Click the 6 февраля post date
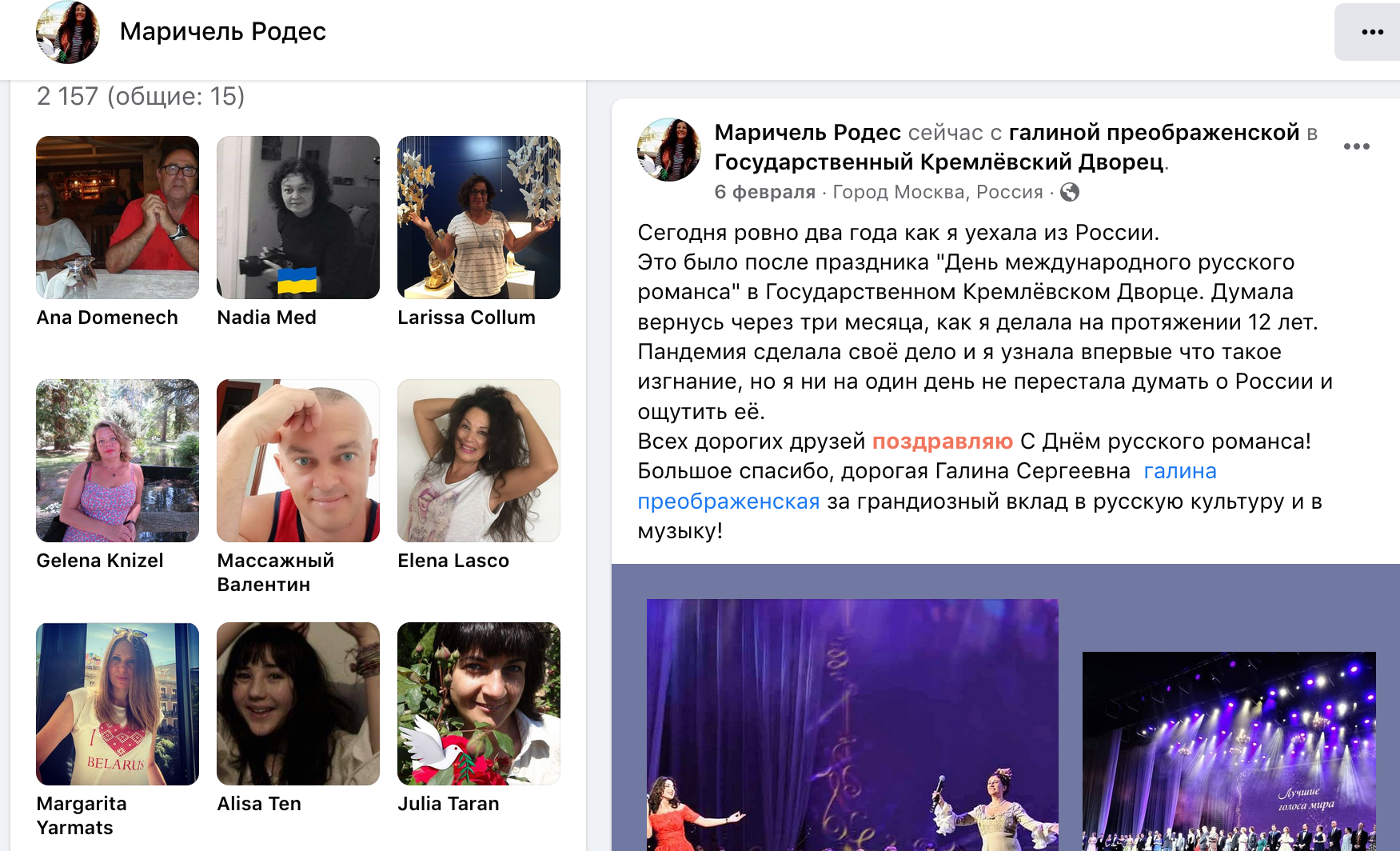1400x851 pixels. [764, 192]
